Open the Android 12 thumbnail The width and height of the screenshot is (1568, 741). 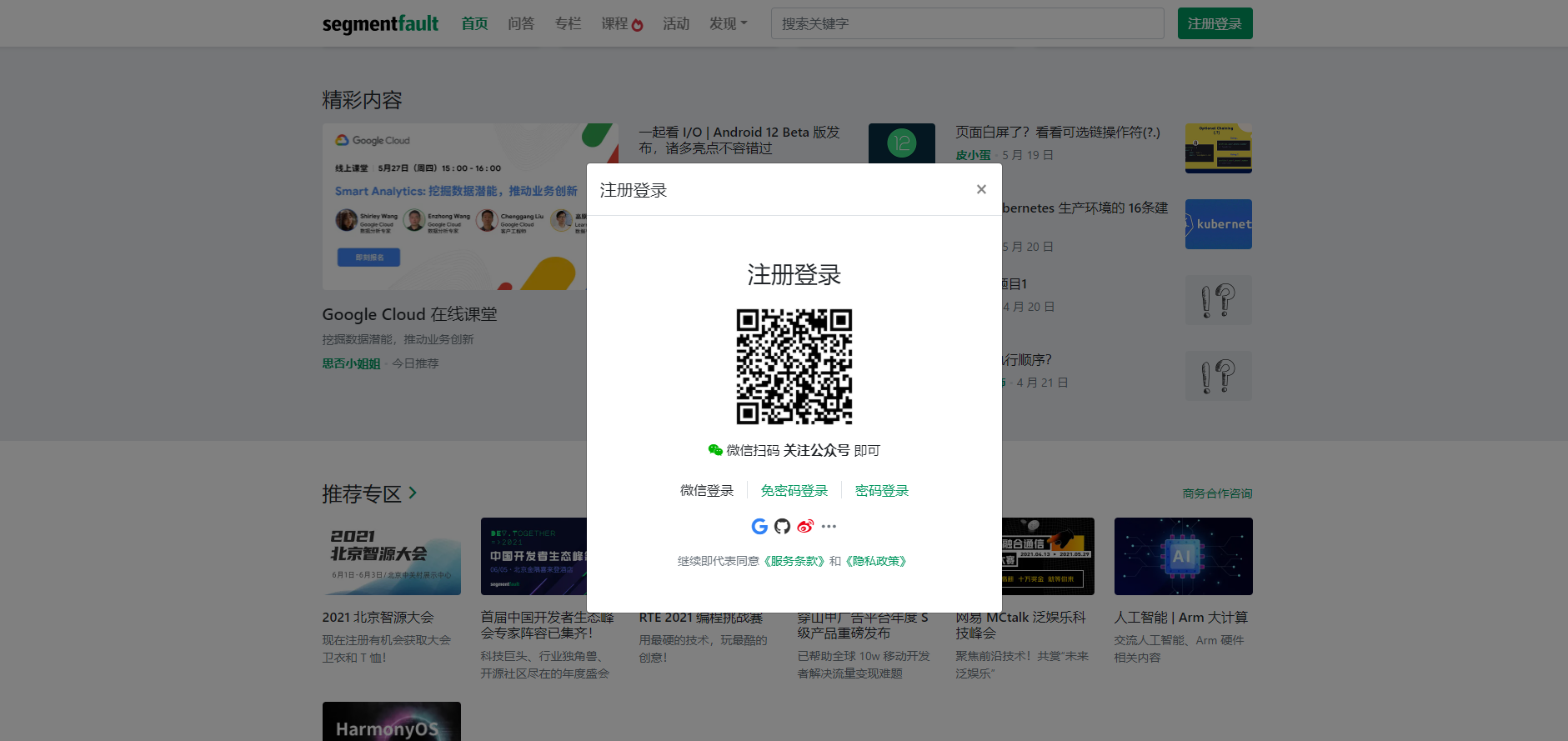(901, 143)
